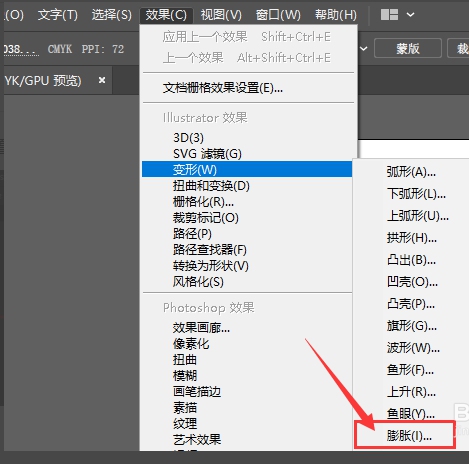Image resolution: width=469 pixels, height=464 pixels.
Task: Choose 凹壳(O)... warp option
Action: tap(411, 282)
